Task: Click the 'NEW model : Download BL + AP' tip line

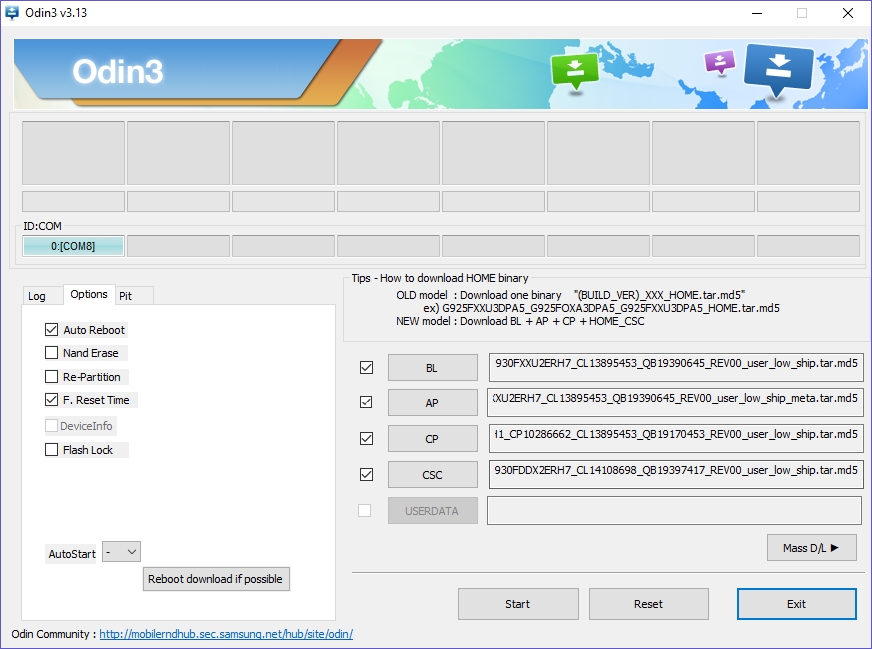Action: [520, 321]
